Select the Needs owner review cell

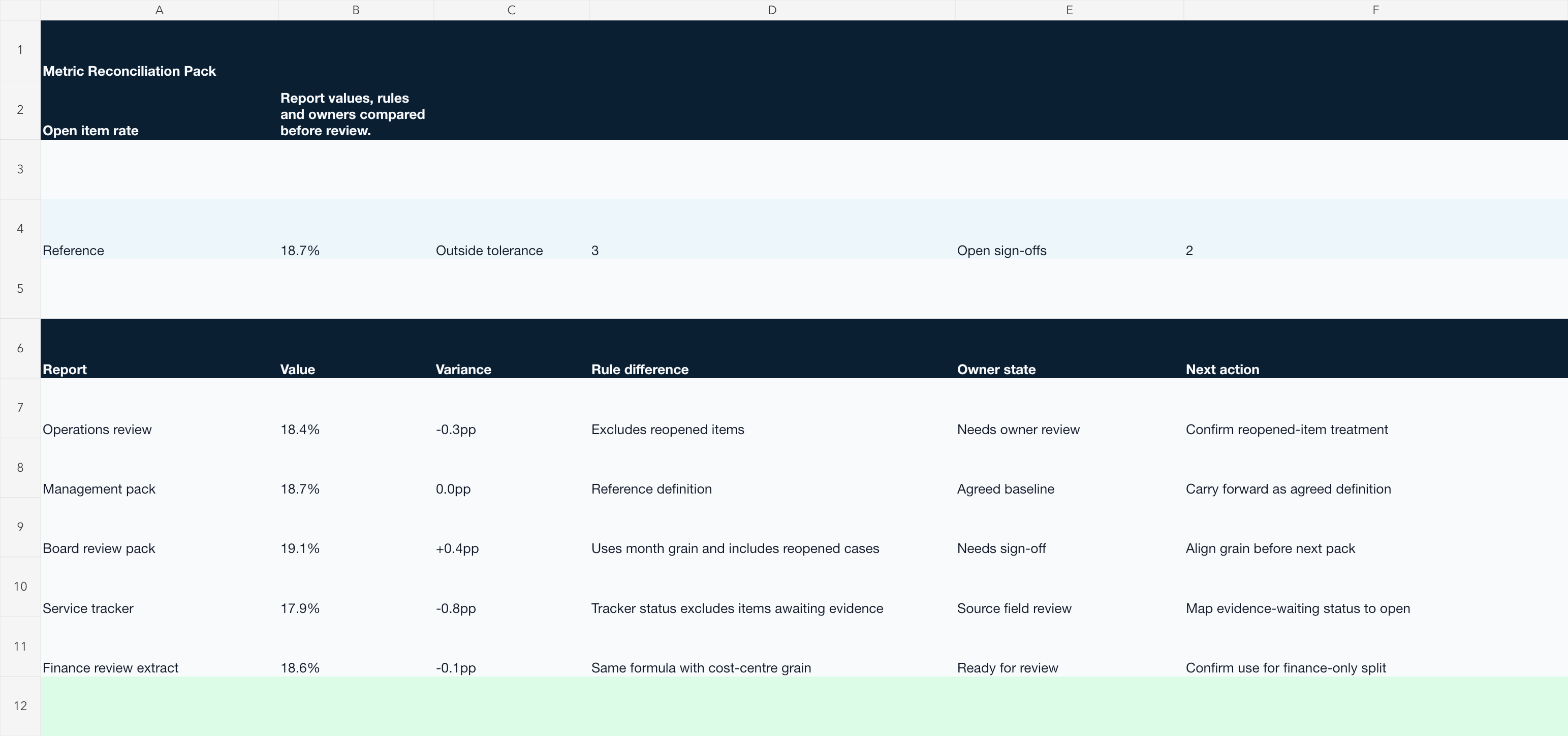pos(1070,408)
